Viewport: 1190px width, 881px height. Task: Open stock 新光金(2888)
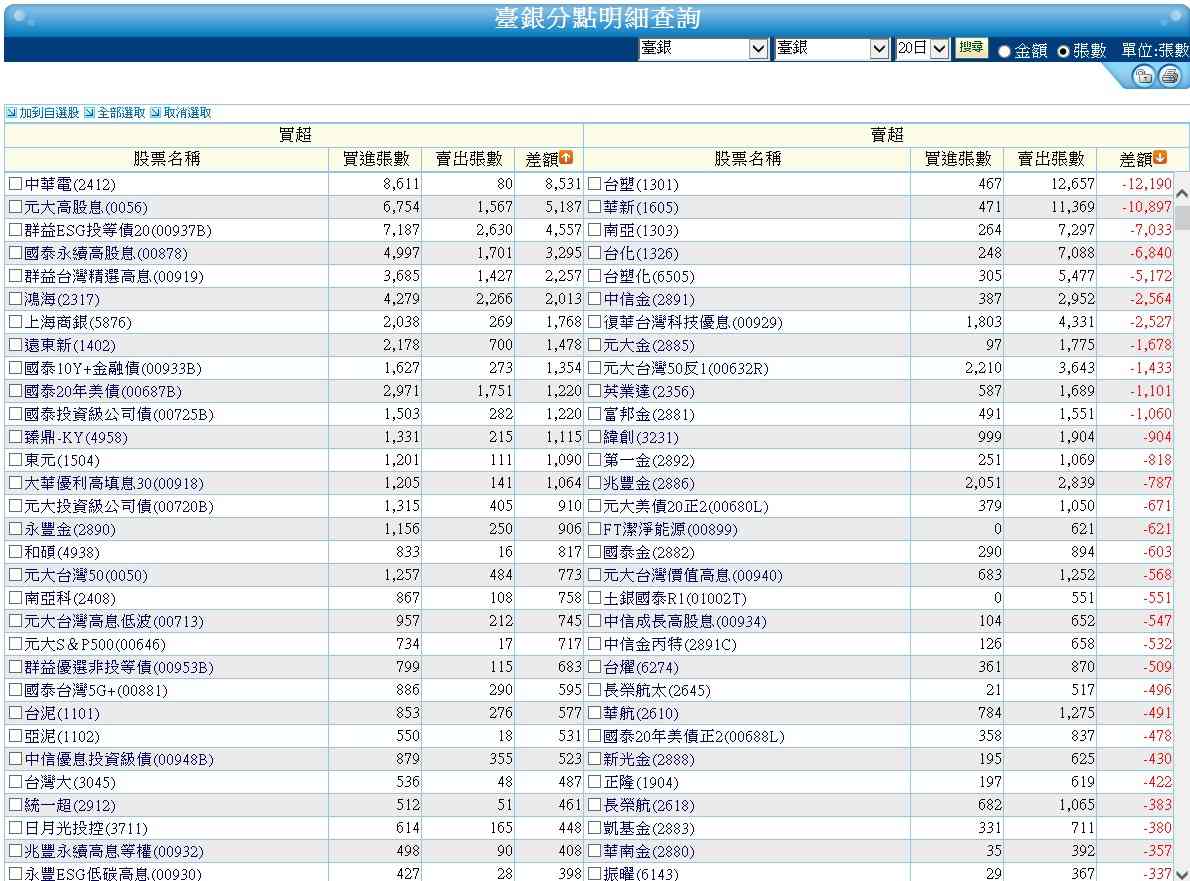[649, 760]
